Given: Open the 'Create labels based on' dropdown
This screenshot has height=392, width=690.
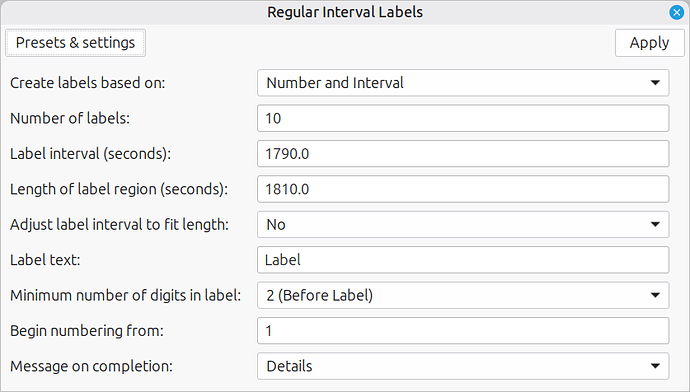Looking at the screenshot, I should click(x=463, y=83).
